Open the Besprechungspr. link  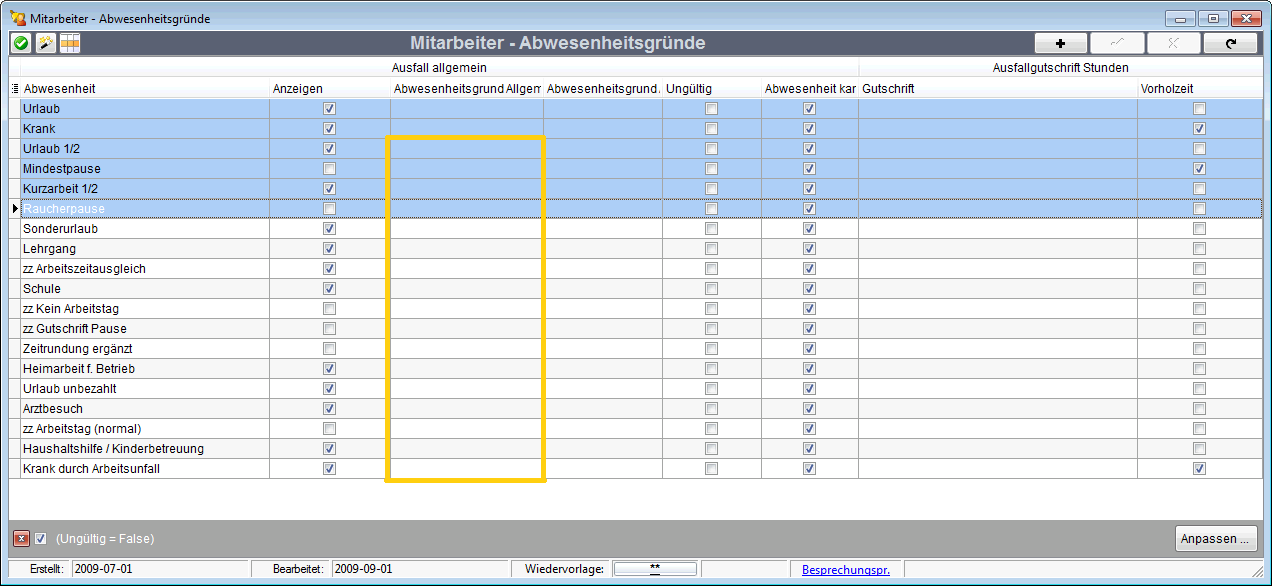[x=846, y=569]
